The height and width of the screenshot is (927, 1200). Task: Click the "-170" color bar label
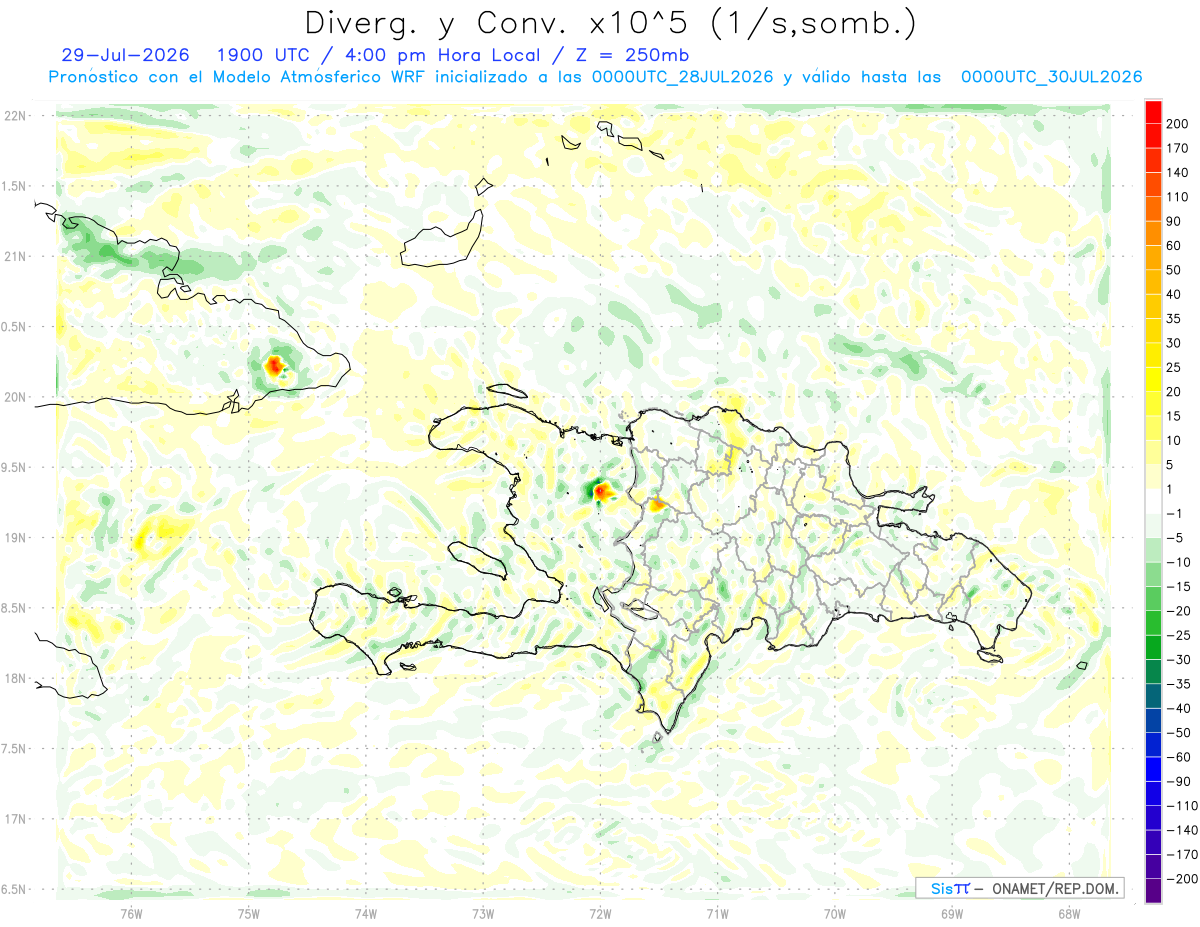(1181, 855)
